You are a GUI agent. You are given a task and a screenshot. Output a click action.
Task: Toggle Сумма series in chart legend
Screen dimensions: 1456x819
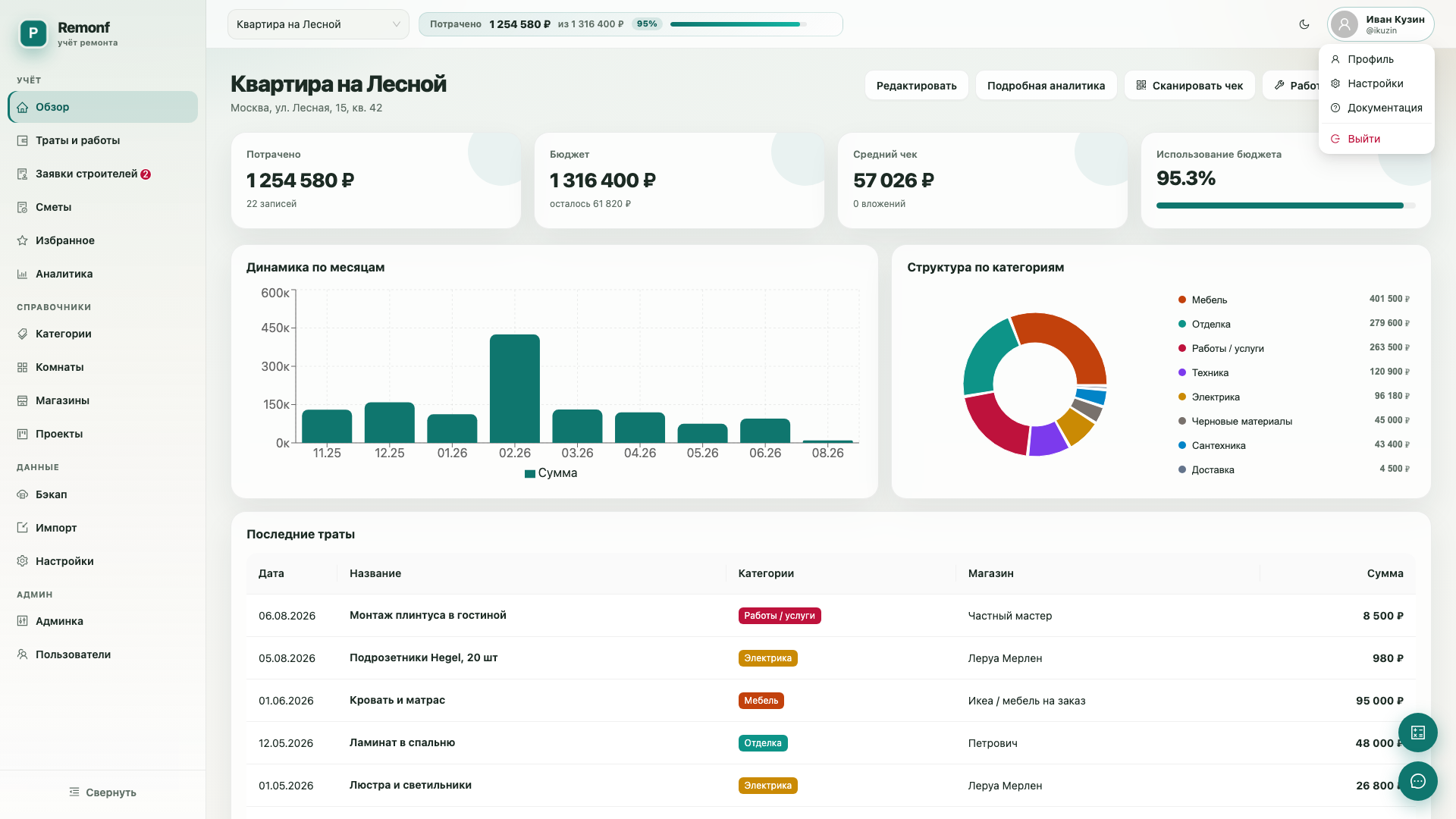point(551,473)
